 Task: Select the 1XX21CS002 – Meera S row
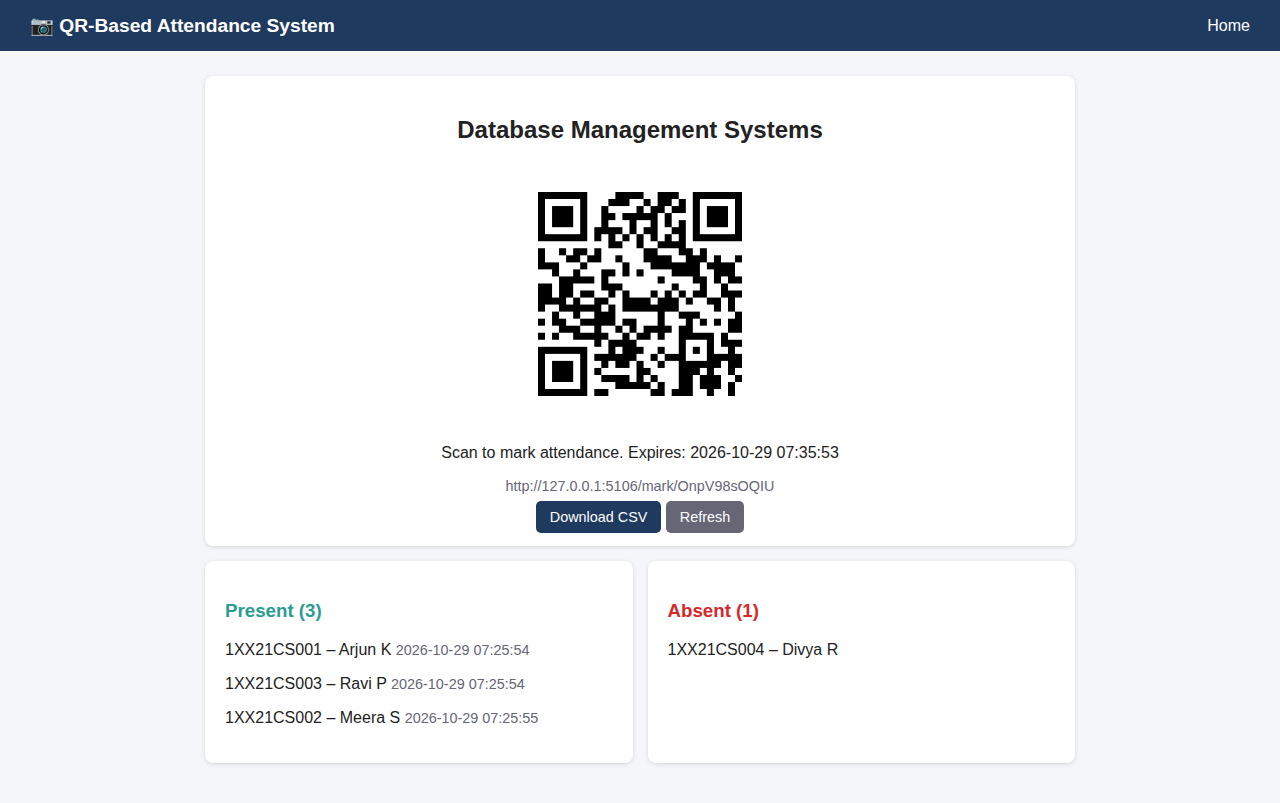tap(419, 718)
